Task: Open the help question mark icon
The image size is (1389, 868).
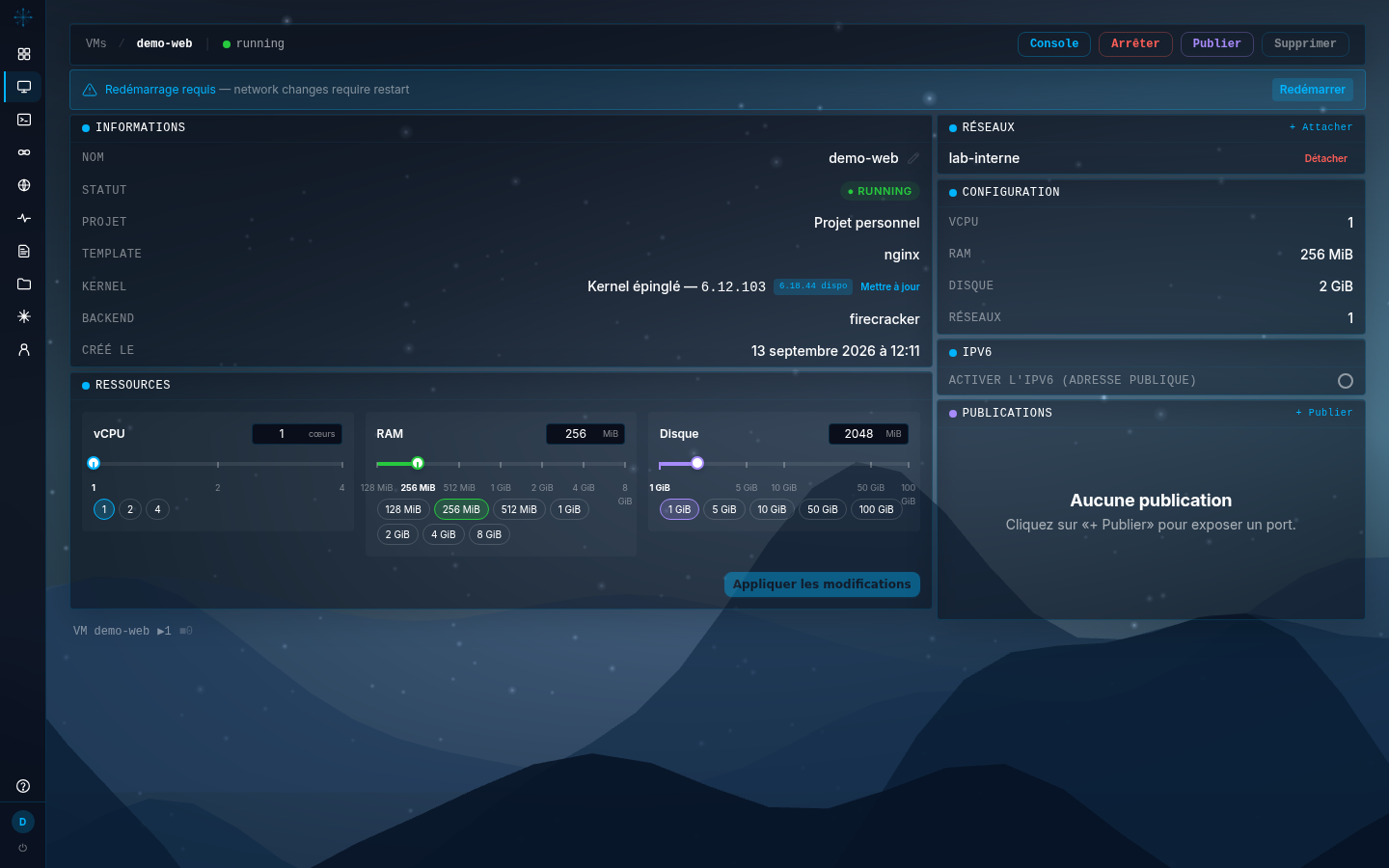Action: pos(23,786)
